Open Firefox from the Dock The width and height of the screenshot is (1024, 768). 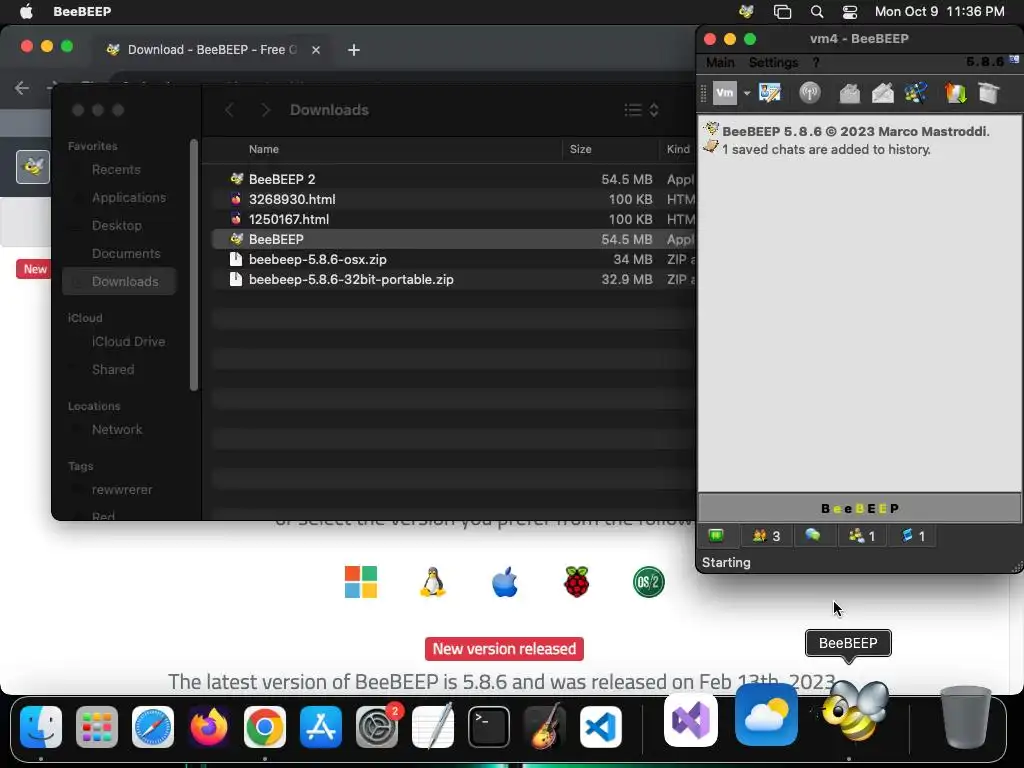click(x=209, y=727)
